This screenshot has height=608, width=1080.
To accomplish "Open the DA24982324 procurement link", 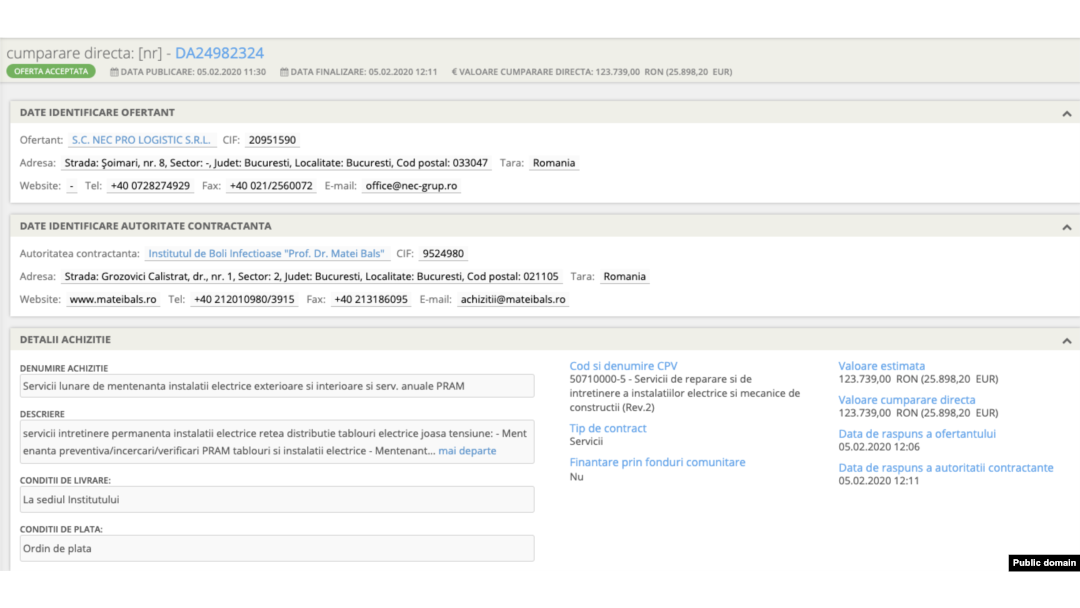I will [x=219, y=53].
